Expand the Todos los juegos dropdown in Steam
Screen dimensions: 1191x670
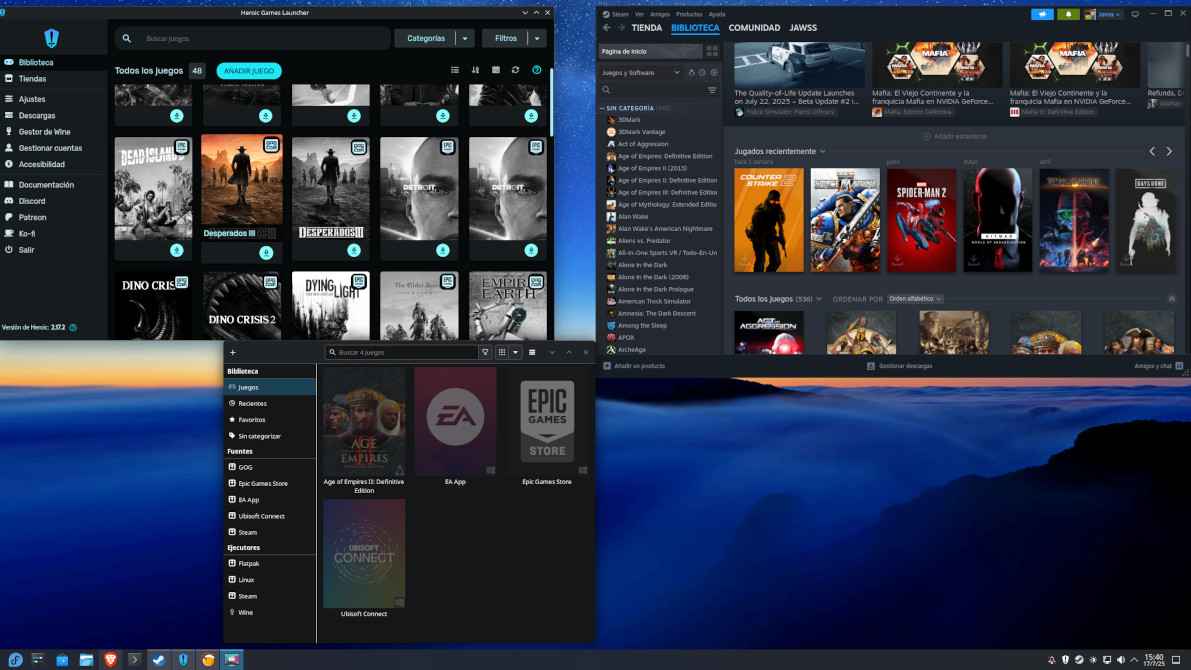point(819,299)
